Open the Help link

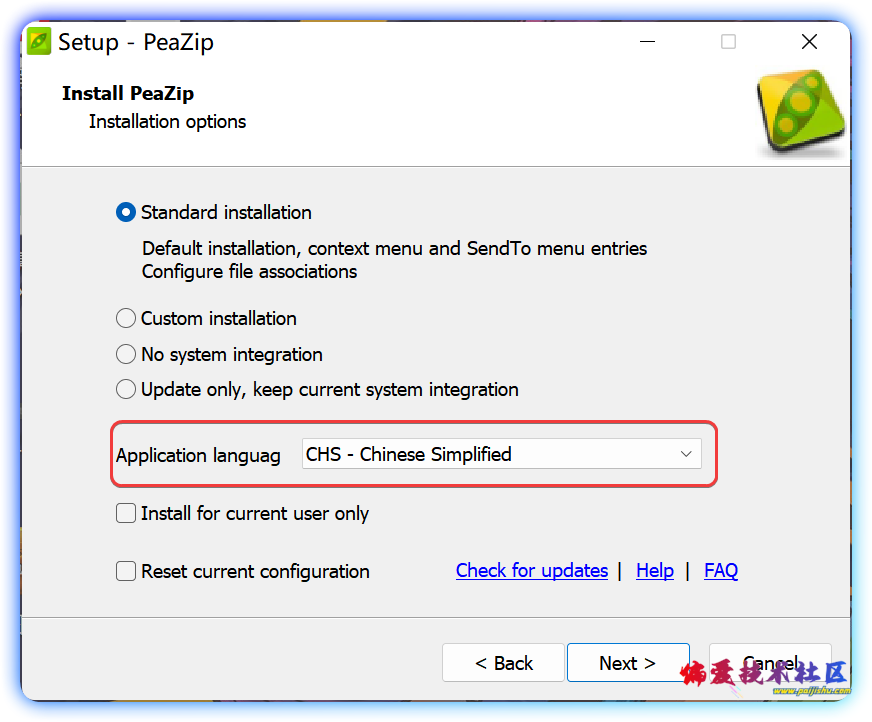point(655,571)
